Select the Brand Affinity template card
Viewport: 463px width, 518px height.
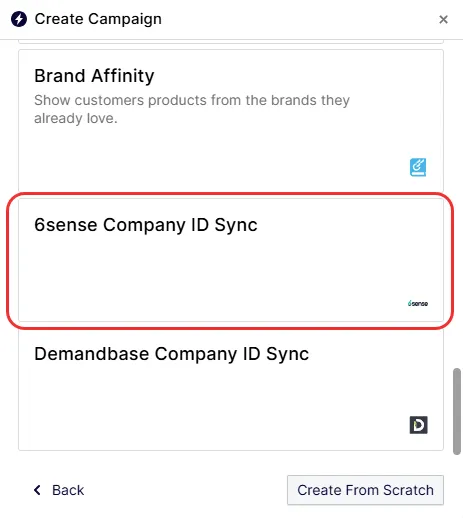[231, 121]
